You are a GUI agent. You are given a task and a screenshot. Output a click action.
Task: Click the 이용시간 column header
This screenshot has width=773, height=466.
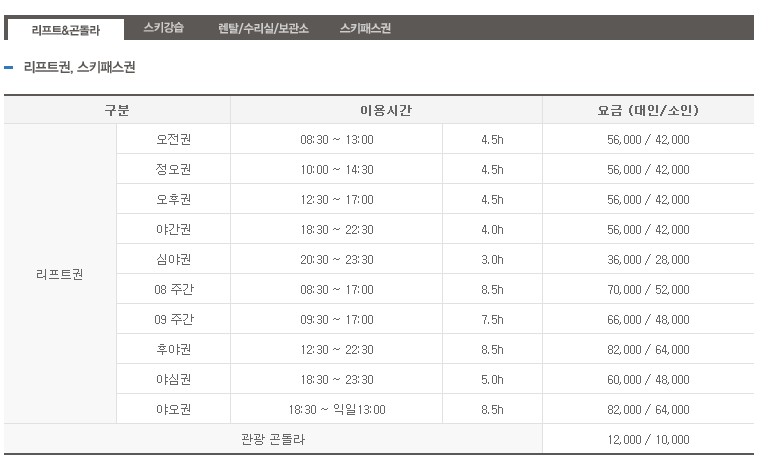coord(386,110)
